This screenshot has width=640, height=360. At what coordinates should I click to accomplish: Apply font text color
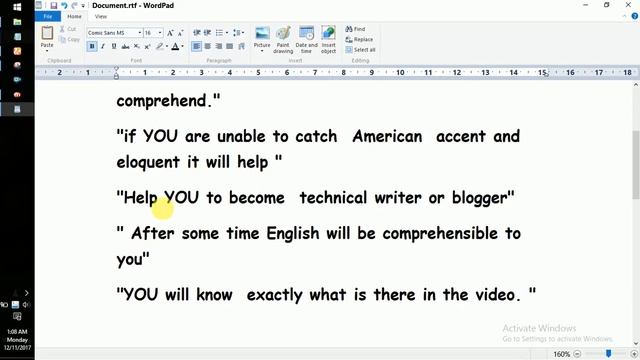(175, 47)
